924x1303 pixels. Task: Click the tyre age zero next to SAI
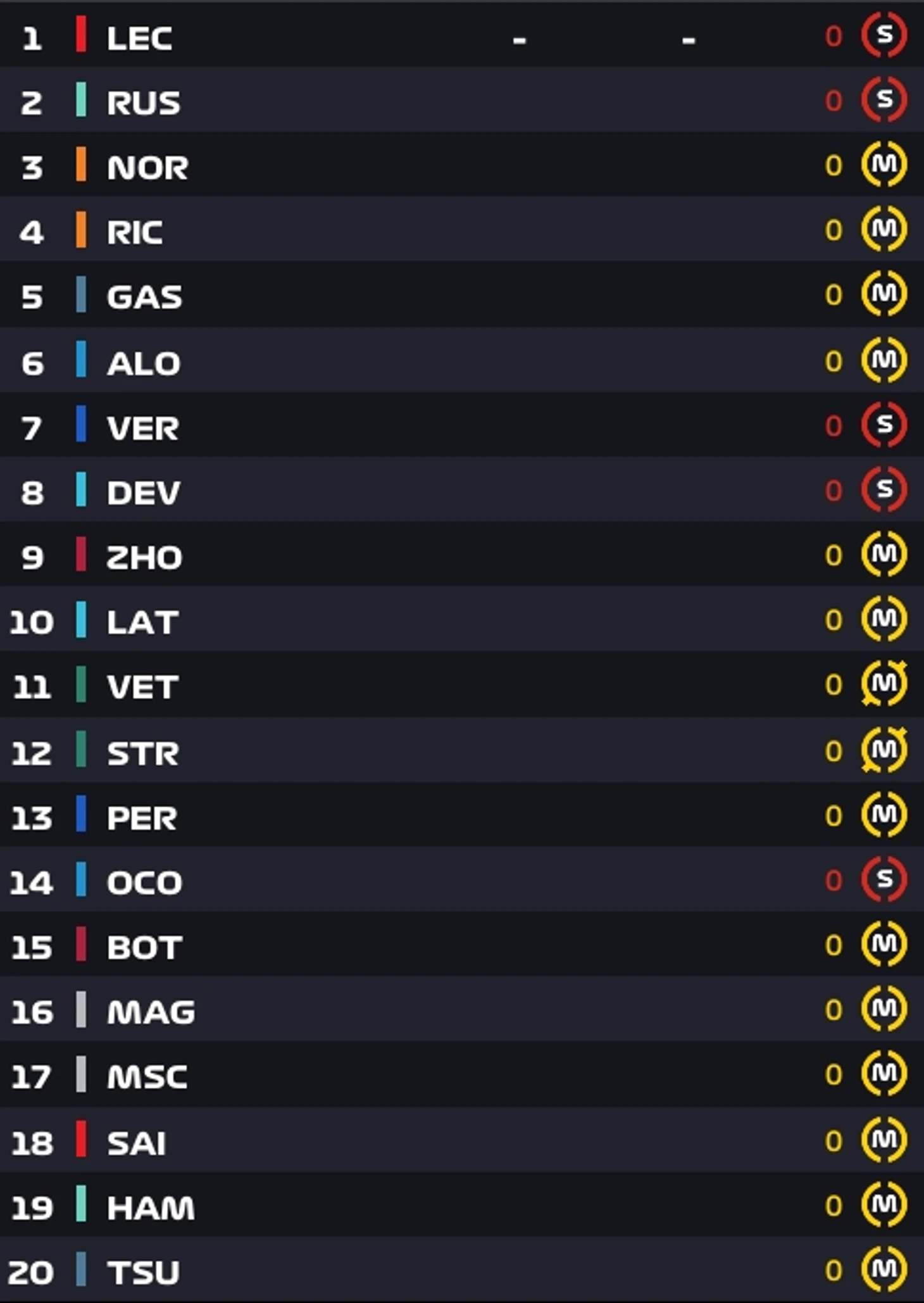tap(833, 1141)
